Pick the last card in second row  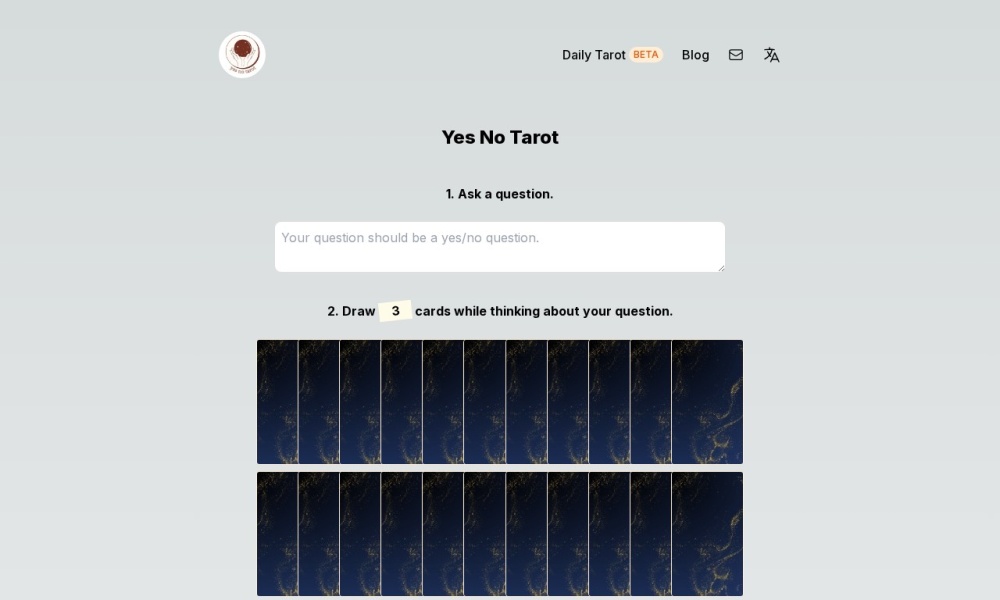coord(707,534)
